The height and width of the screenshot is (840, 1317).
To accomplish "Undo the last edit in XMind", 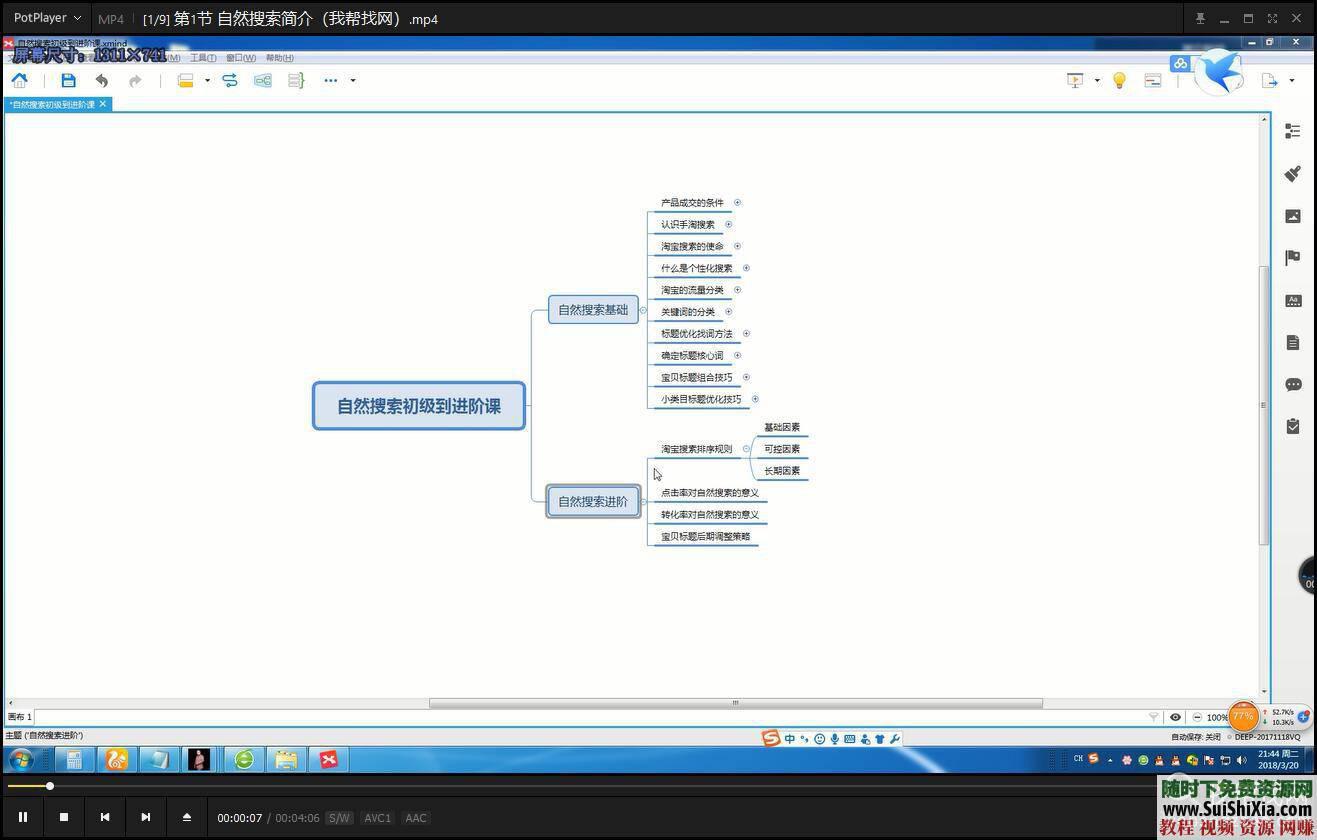I will pyautogui.click(x=102, y=80).
